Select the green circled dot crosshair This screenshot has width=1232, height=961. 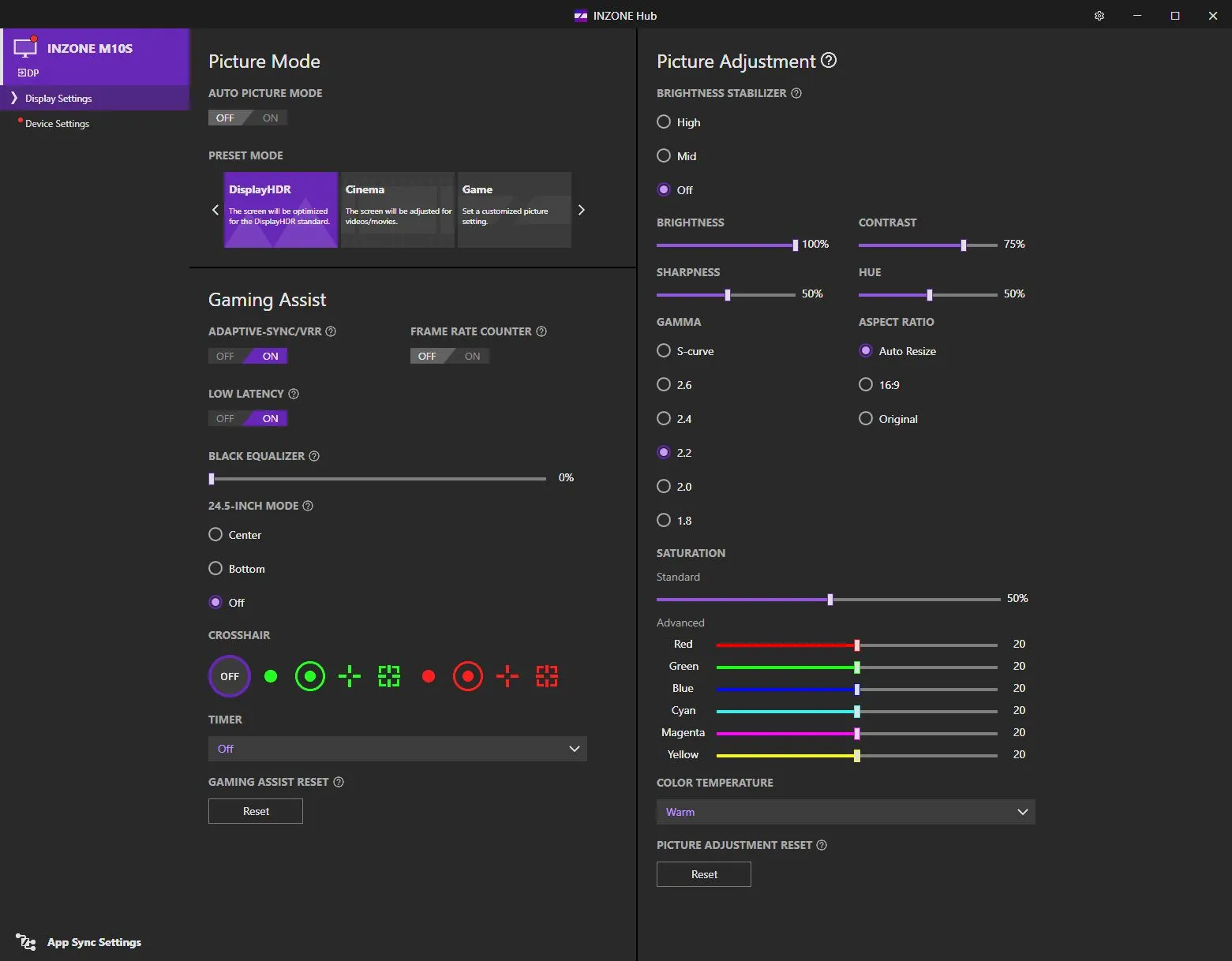point(309,676)
